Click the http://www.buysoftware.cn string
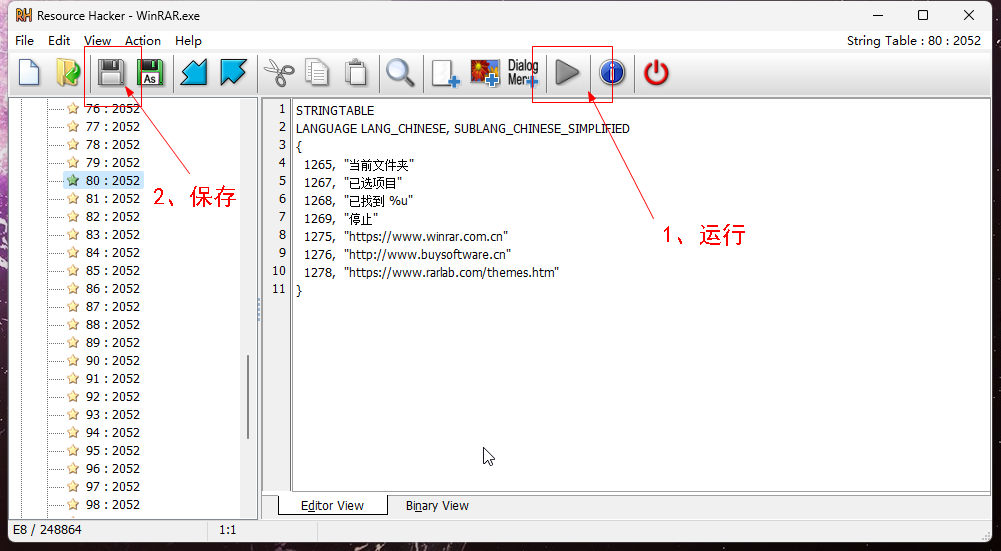Image resolution: width=1001 pixels, height=551 pixels. [x=427, y=254]
